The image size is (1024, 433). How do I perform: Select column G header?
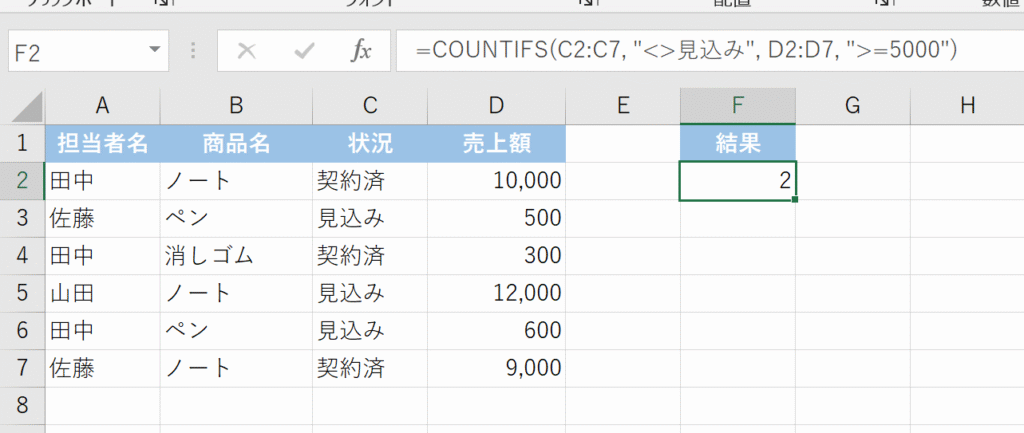(852, 106)
